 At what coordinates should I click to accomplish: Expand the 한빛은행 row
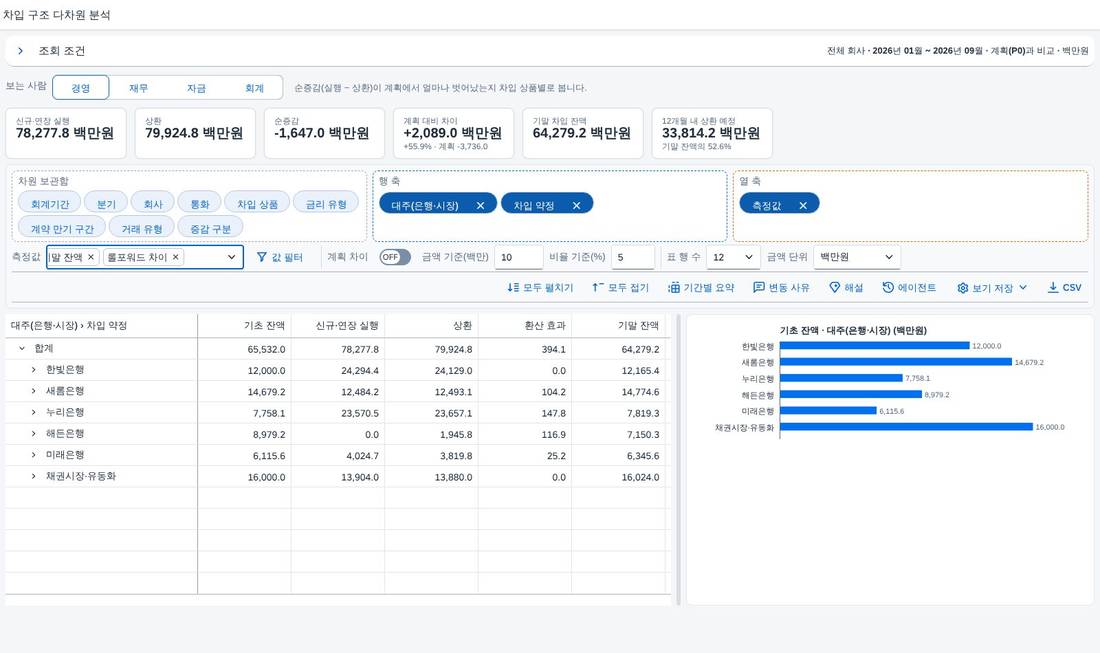click(x=33, y=370)
